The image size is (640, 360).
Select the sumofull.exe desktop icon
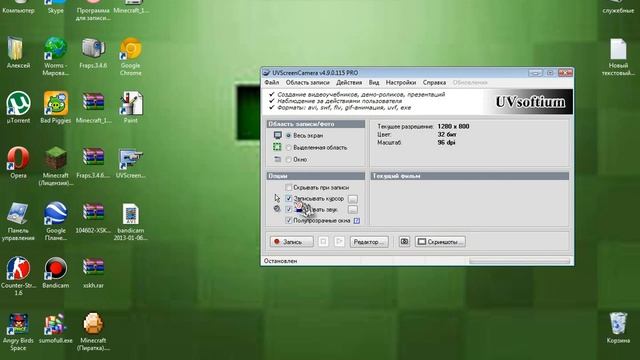point(56,324)
